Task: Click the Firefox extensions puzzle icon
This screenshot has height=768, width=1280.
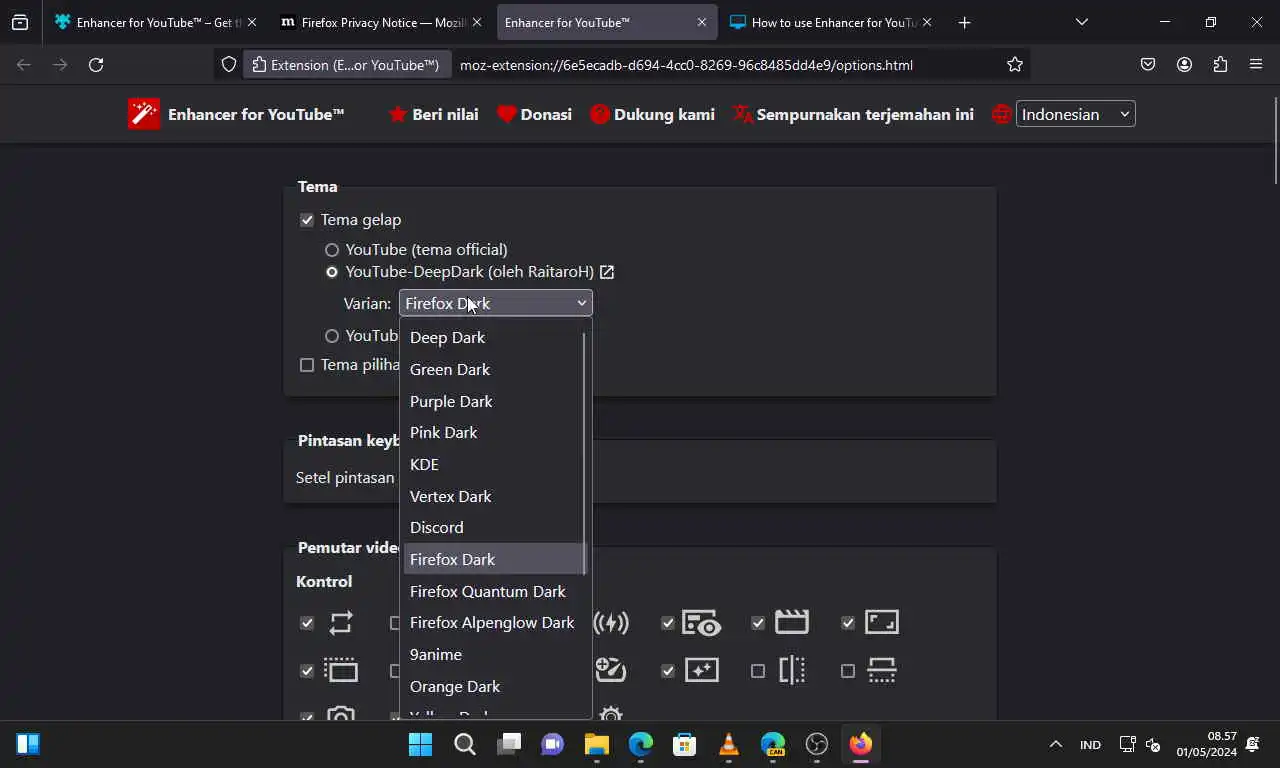Action: pyautogui.click(x=1220, y=64)
